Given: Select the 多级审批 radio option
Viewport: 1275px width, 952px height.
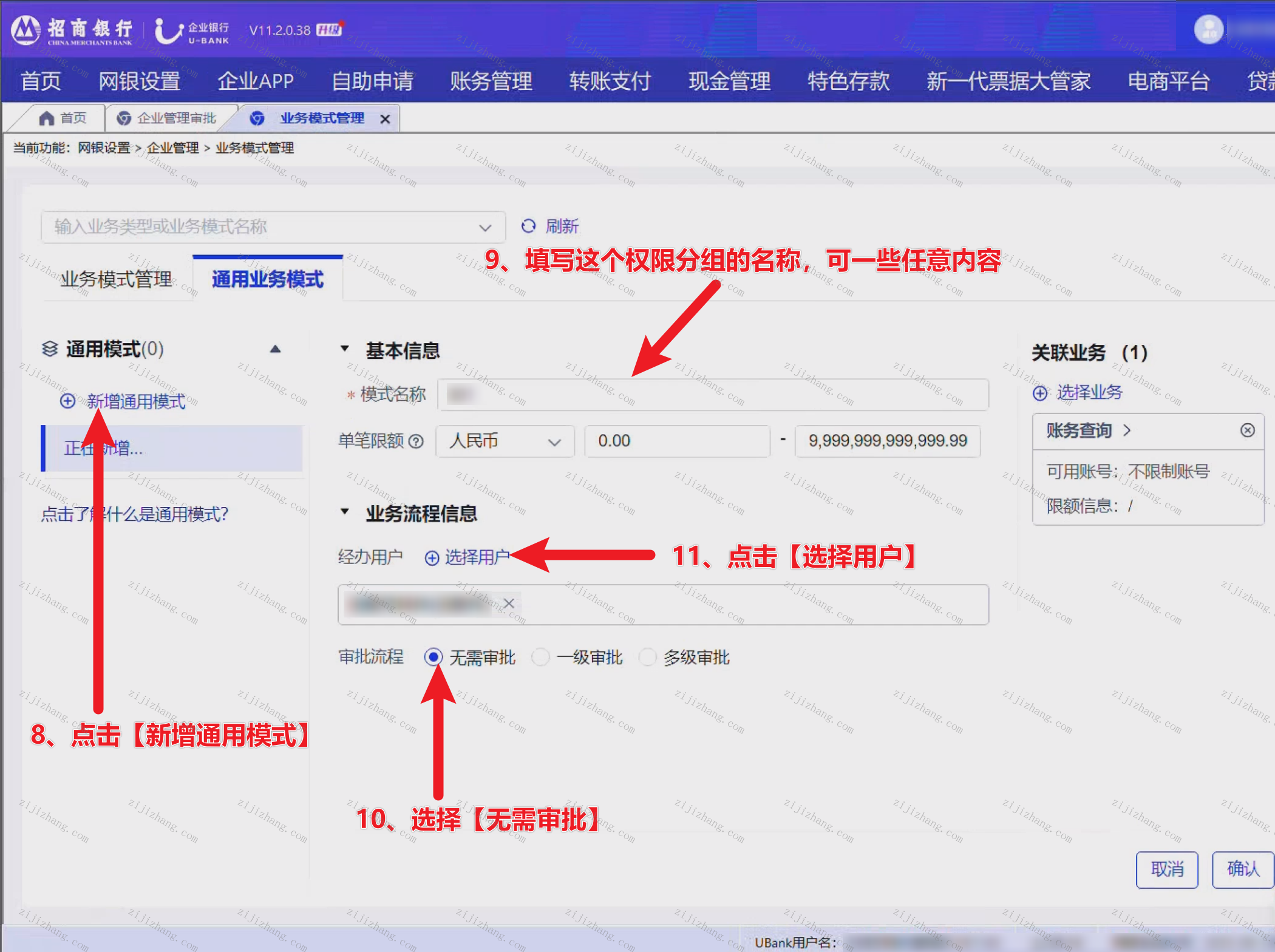Looking at the screenshot, I should click(647, 657).
